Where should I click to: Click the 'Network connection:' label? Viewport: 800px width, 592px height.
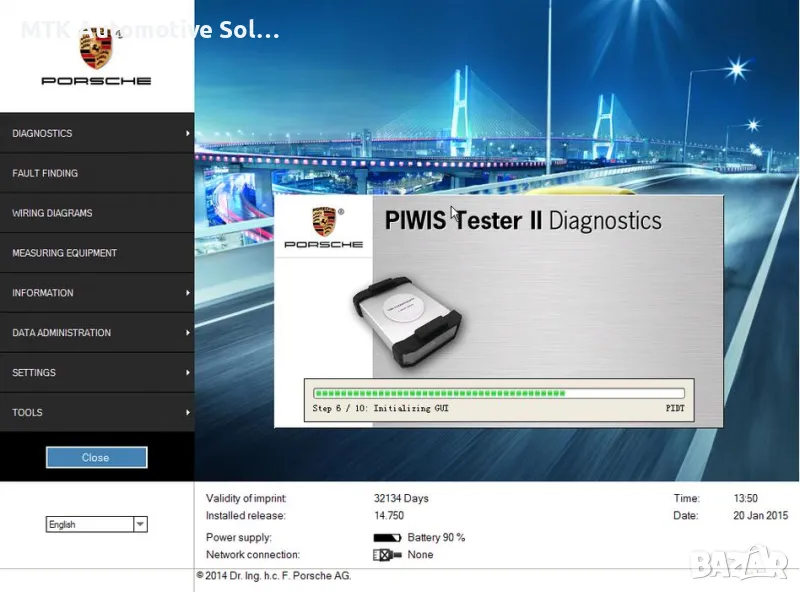pos(253,555)
